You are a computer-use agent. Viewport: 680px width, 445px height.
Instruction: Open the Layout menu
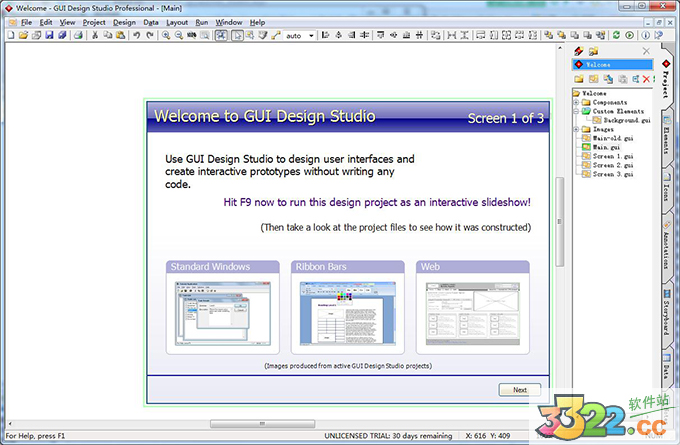coord(176,21)
